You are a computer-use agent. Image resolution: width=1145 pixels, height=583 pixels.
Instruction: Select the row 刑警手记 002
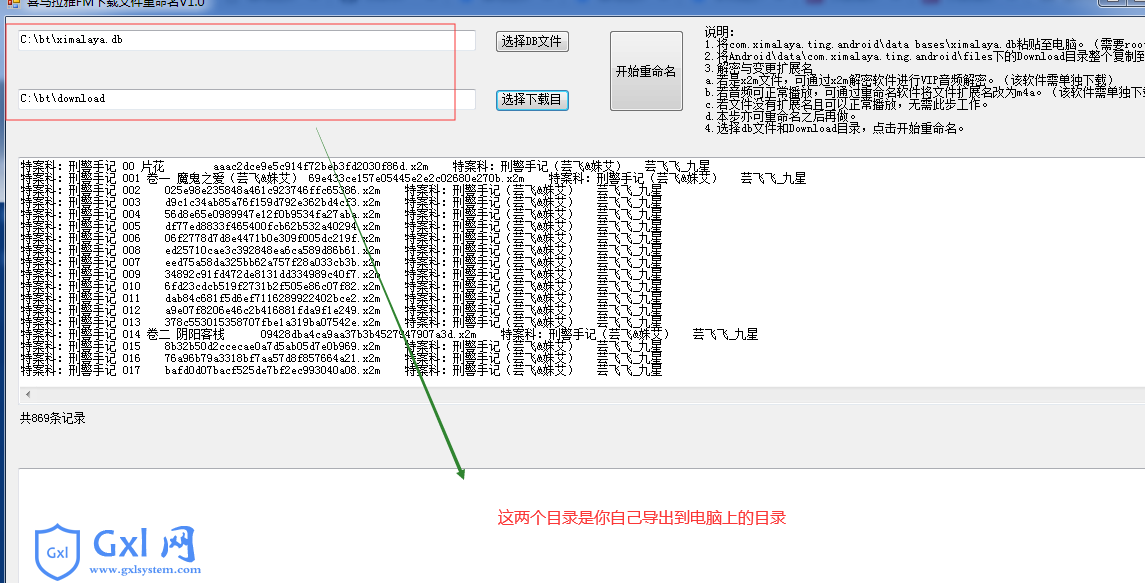tap(341, 190)
